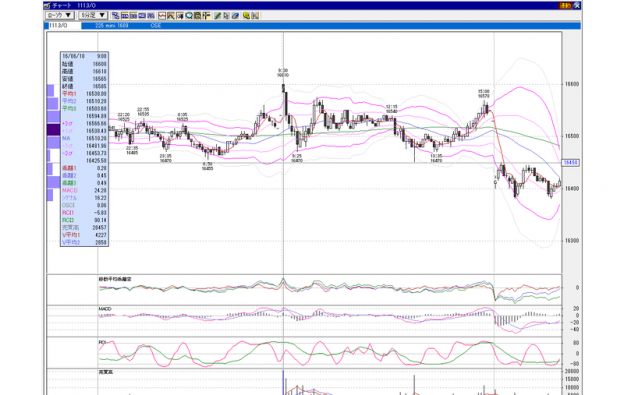Click the orange linked-mode button in title bar

565,6
